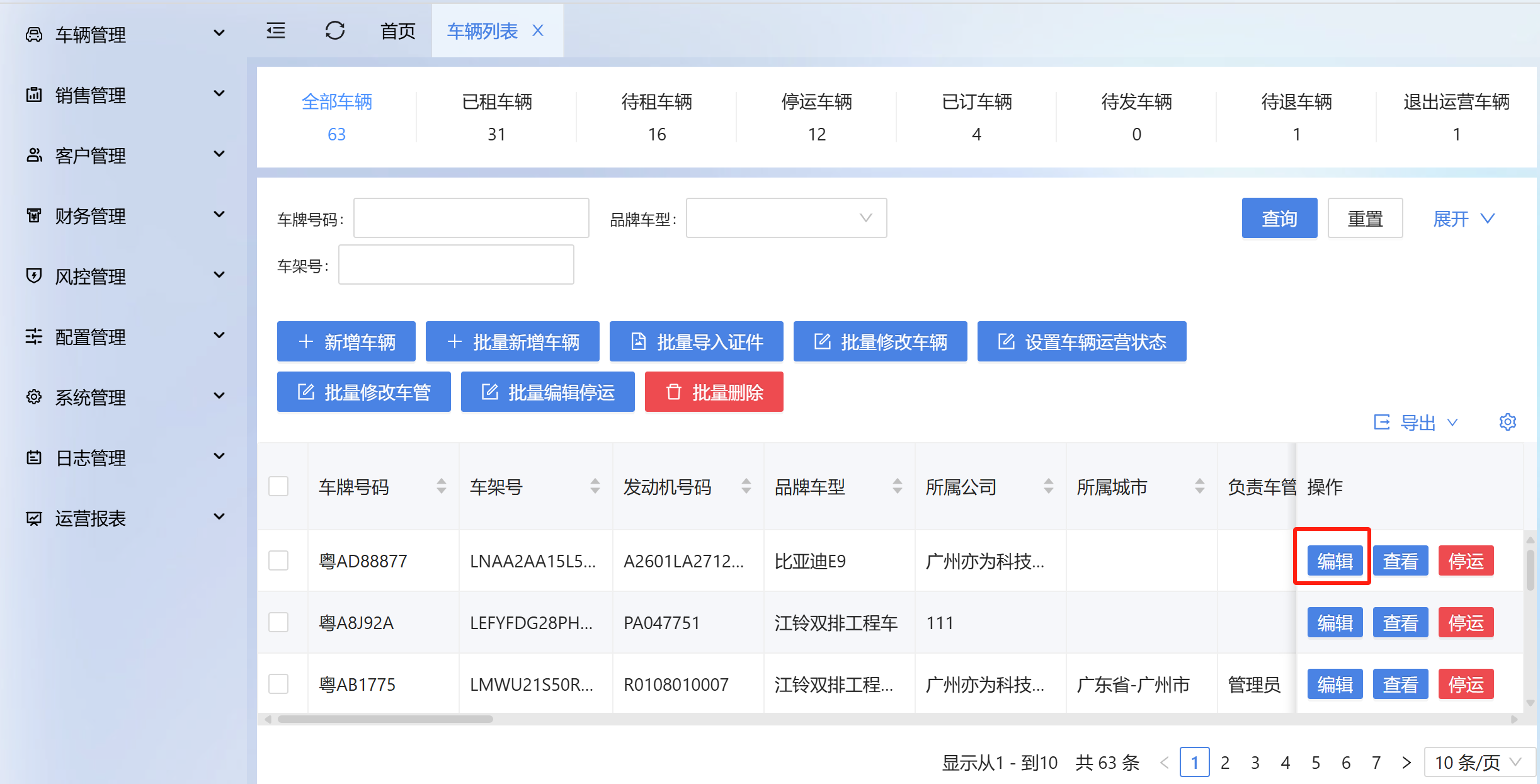Check the row for 粤AD88877
The height and width of the screenshot is (784, 1540).
[278, 560]
